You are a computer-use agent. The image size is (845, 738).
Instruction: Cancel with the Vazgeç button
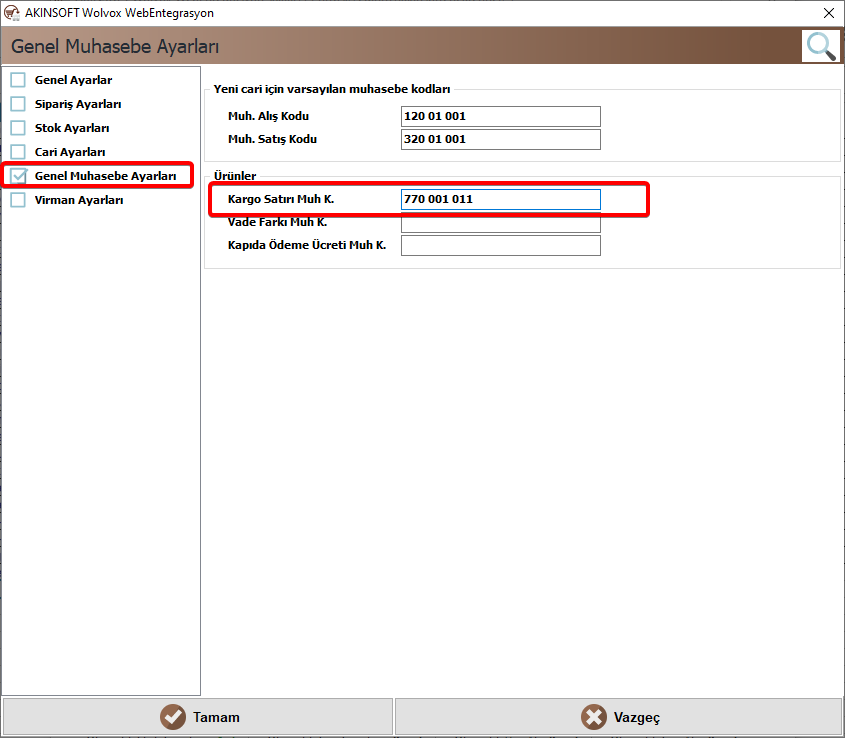[619, 717]
